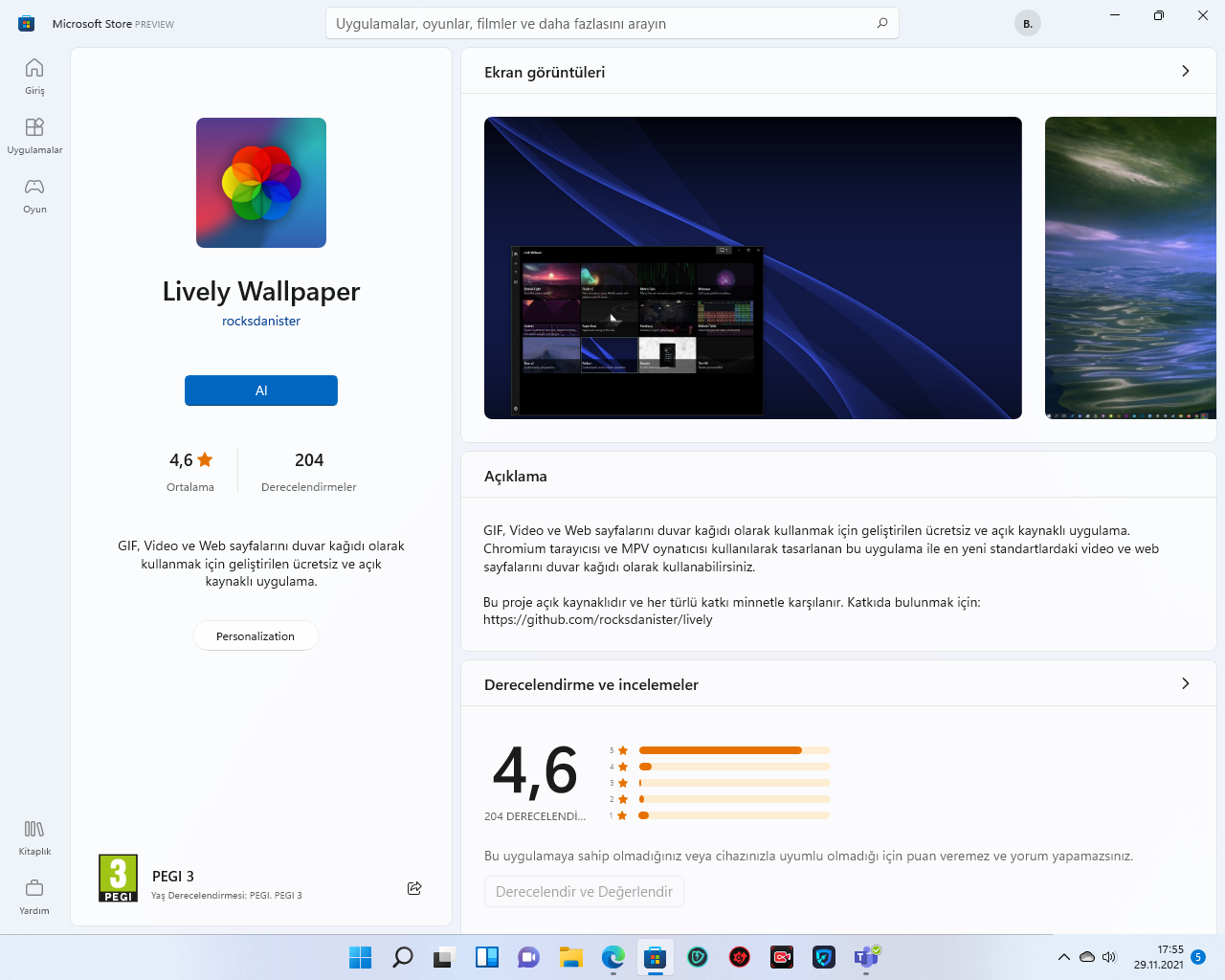Open rocksdanister publisher link
Viewport: 1225px width, 980px height.
coord(261,321)
